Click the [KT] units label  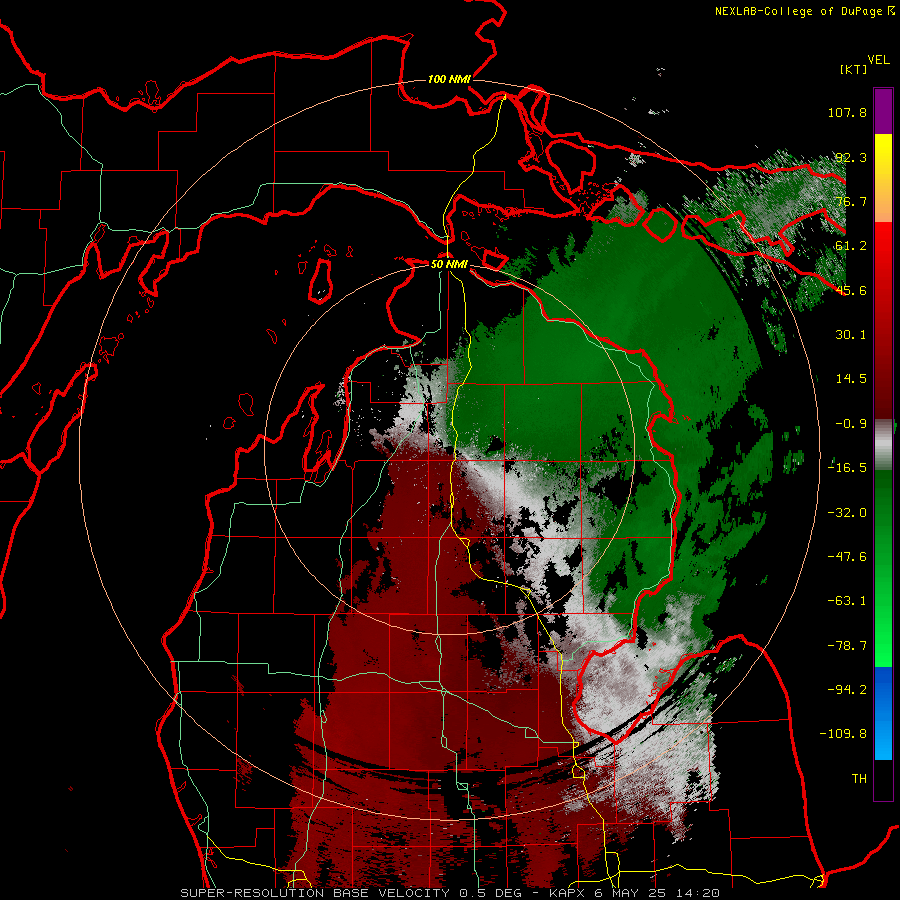[x=854, y=69]
